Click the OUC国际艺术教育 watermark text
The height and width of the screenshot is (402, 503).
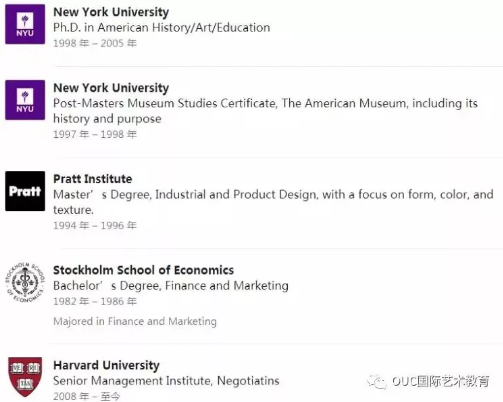point(441,381)
